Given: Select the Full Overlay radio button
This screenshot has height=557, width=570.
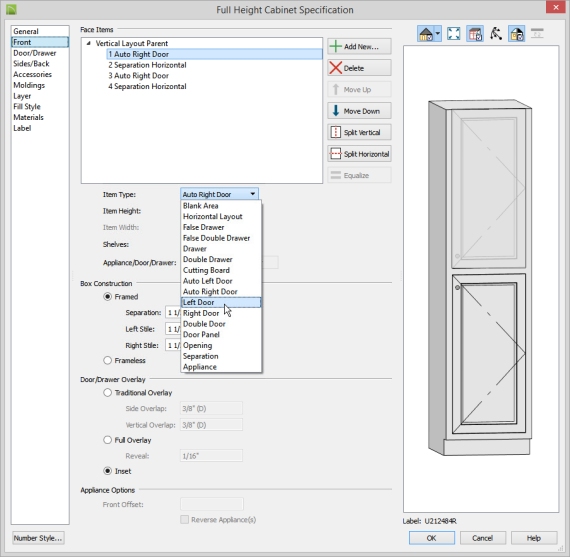Looking at the screenshot, I should (x=108, y=440).
